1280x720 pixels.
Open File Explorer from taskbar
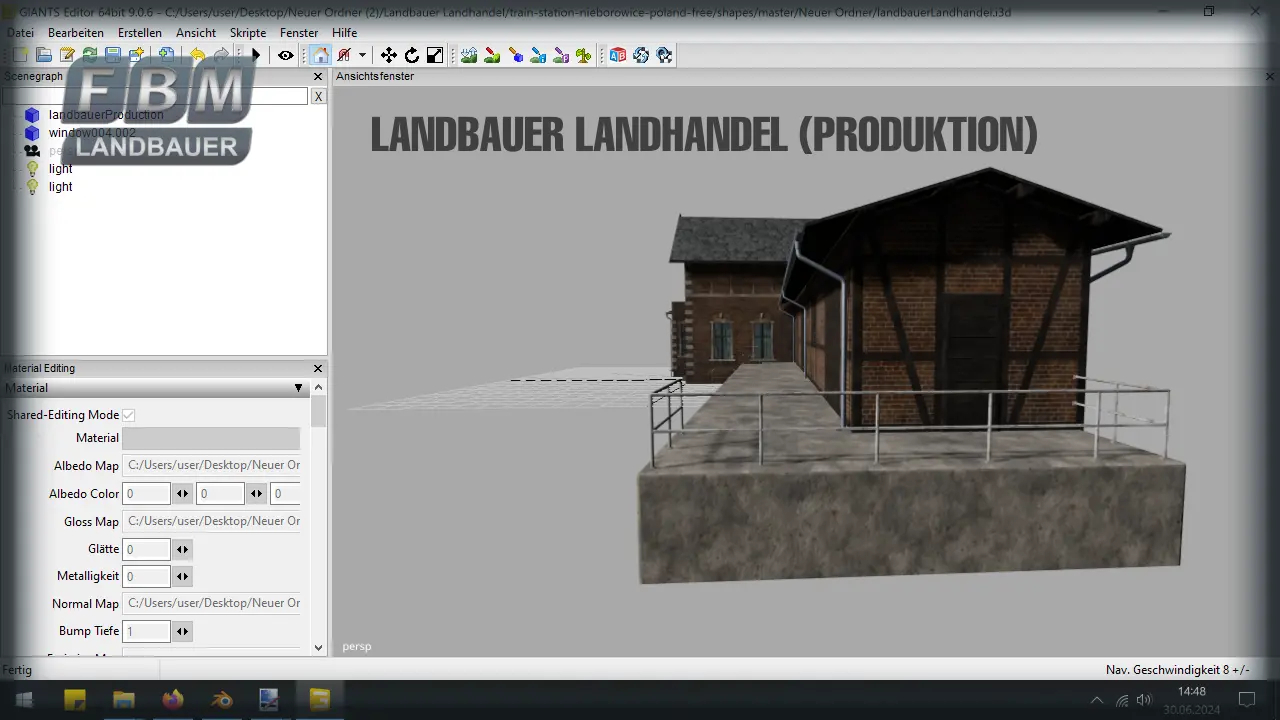124,699
